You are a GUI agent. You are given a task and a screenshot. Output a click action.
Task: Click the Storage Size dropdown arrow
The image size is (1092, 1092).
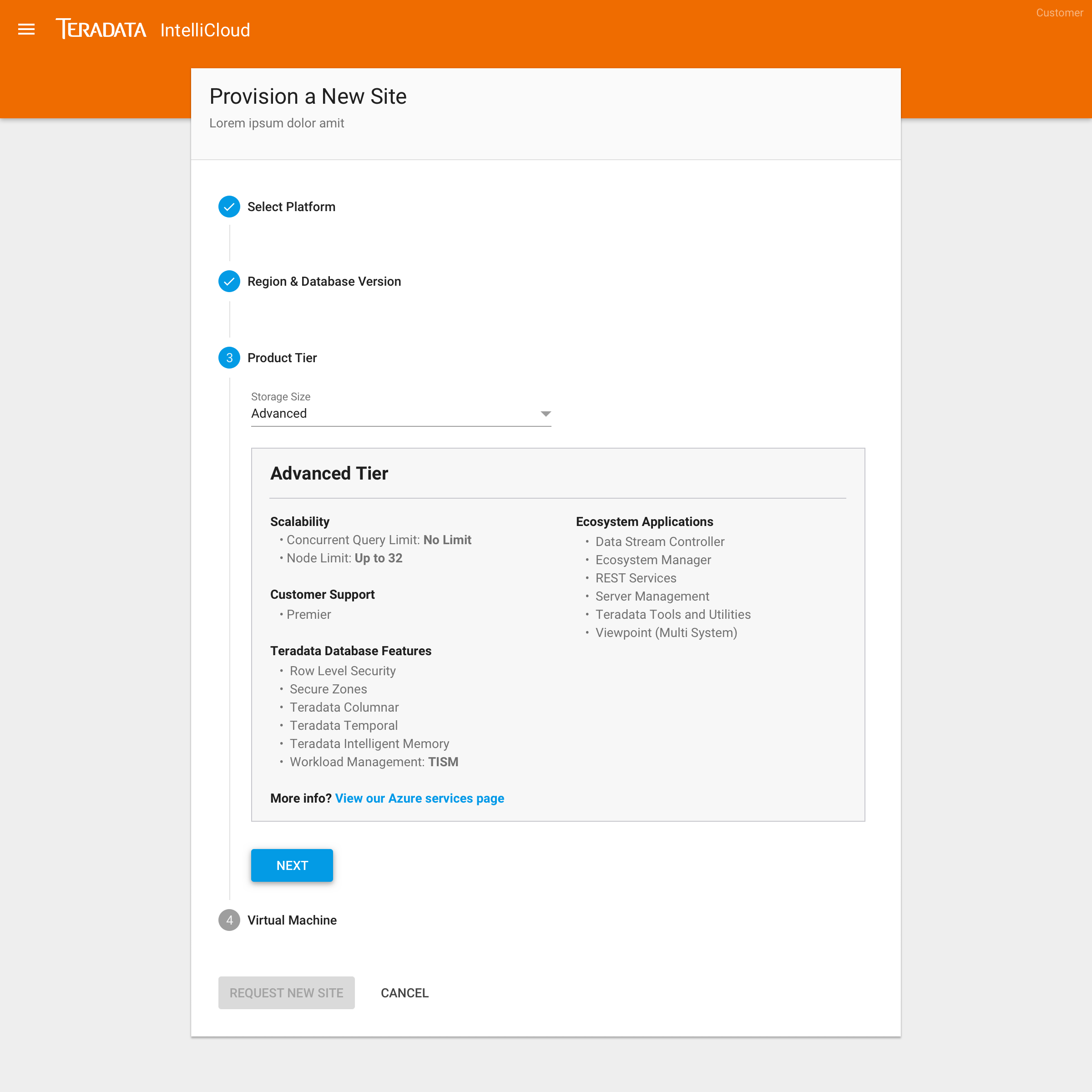point(546,414)
